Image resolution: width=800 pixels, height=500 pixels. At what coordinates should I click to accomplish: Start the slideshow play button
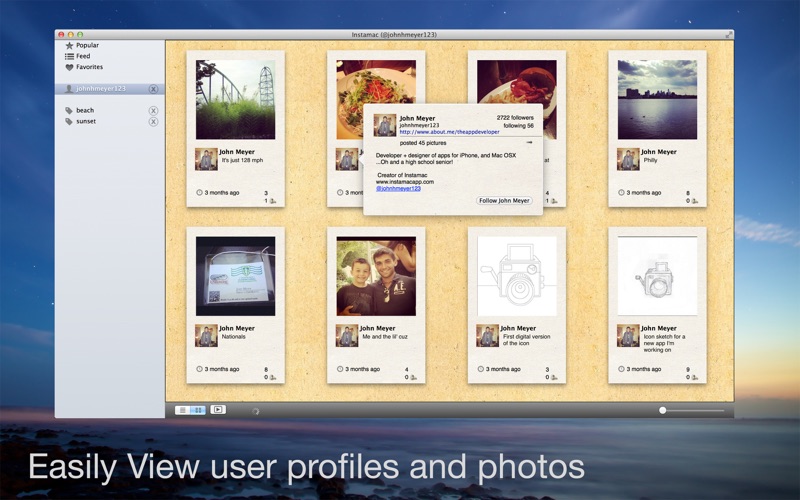tap(218, 409)
